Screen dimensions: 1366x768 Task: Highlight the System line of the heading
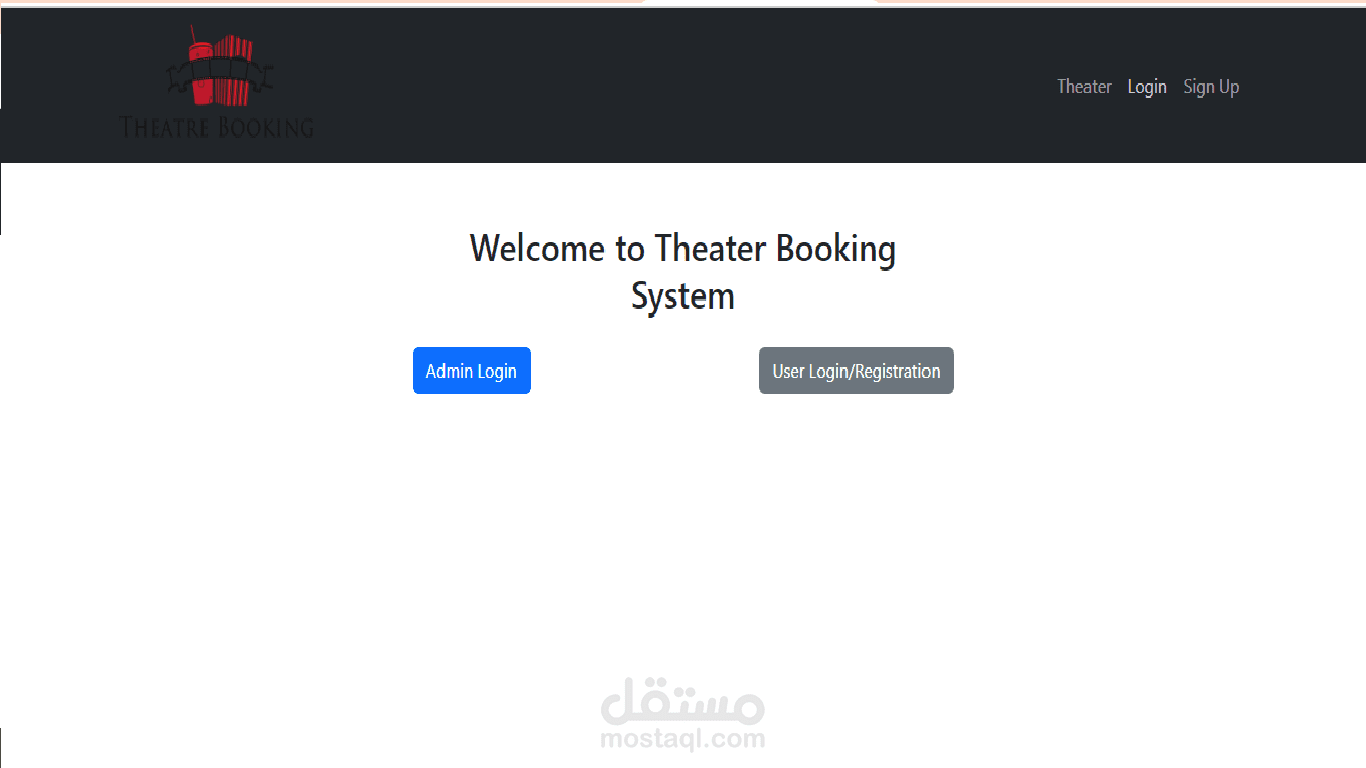683,296
